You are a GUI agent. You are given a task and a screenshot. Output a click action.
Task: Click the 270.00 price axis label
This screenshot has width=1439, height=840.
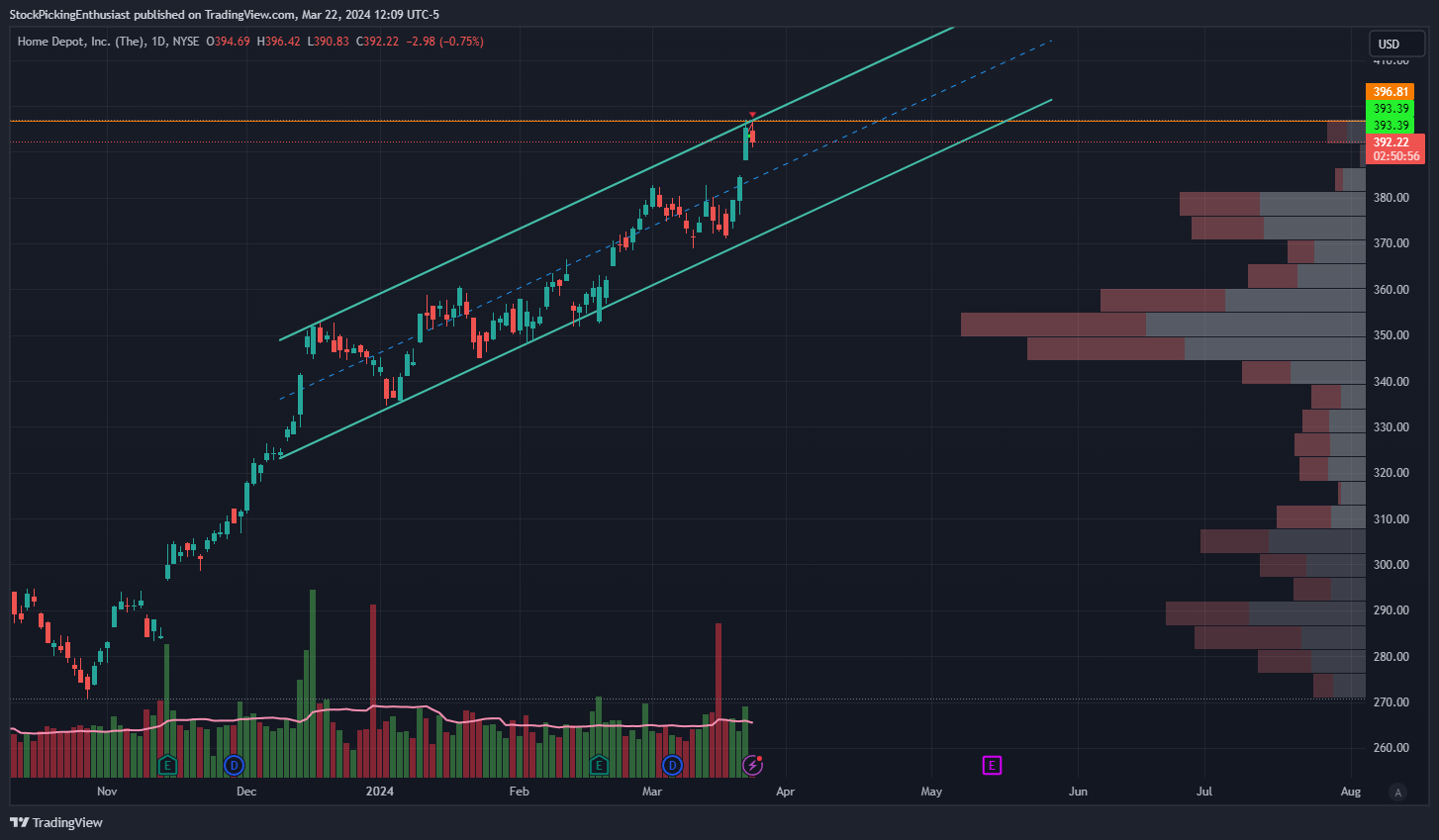1391,702
